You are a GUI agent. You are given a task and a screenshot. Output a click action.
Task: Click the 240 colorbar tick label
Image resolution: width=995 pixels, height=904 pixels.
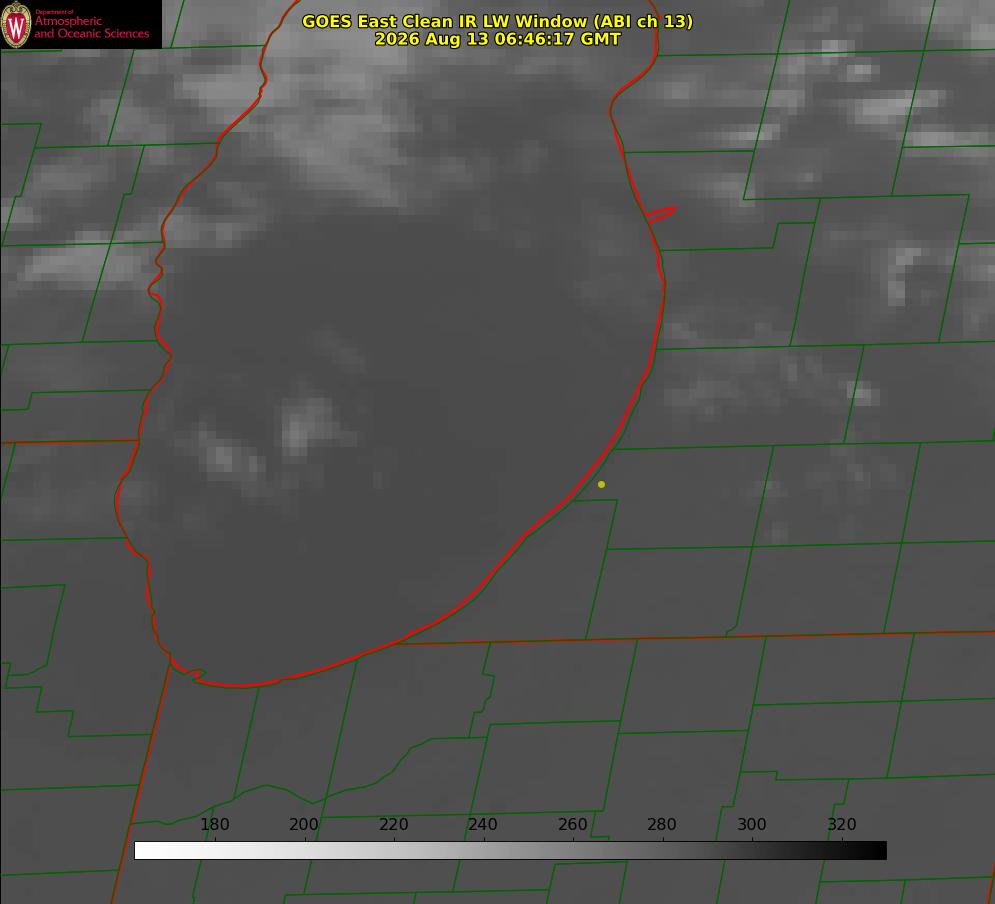(x=483, y=824)
